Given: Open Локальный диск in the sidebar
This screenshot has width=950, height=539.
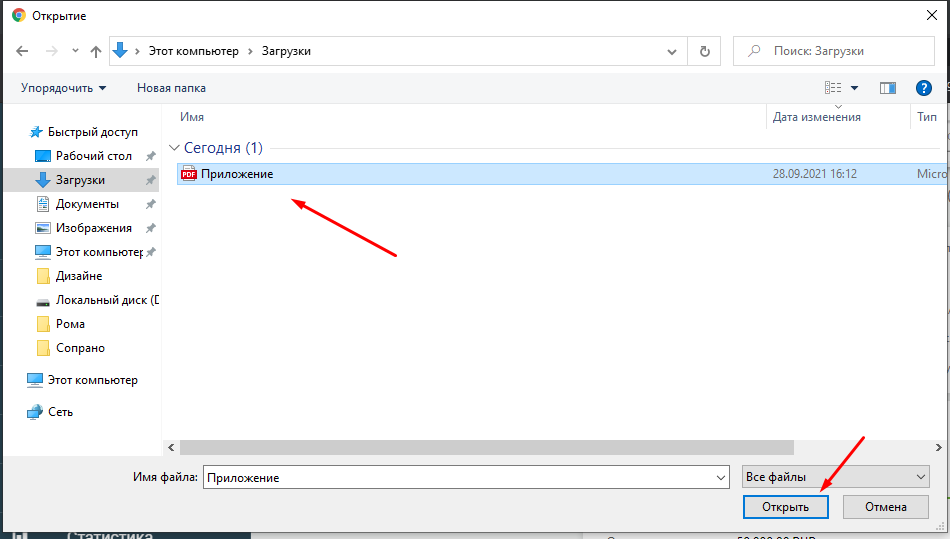Looking at the screenshot, I should click(x=107, y=300).
